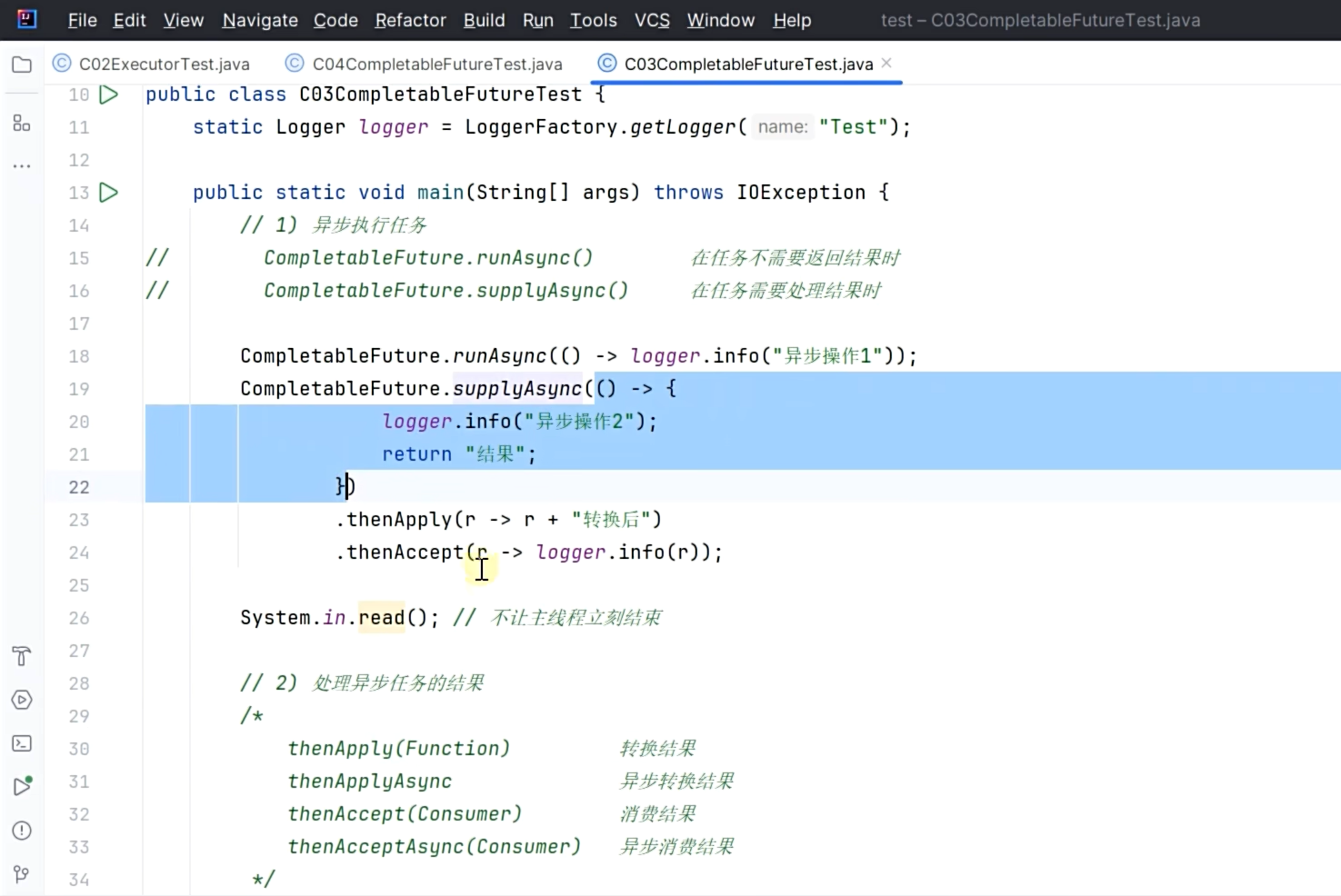Viewport: 1341px width, 896px height.
Task: Open the Tools menu
Action: coord(593,20)
